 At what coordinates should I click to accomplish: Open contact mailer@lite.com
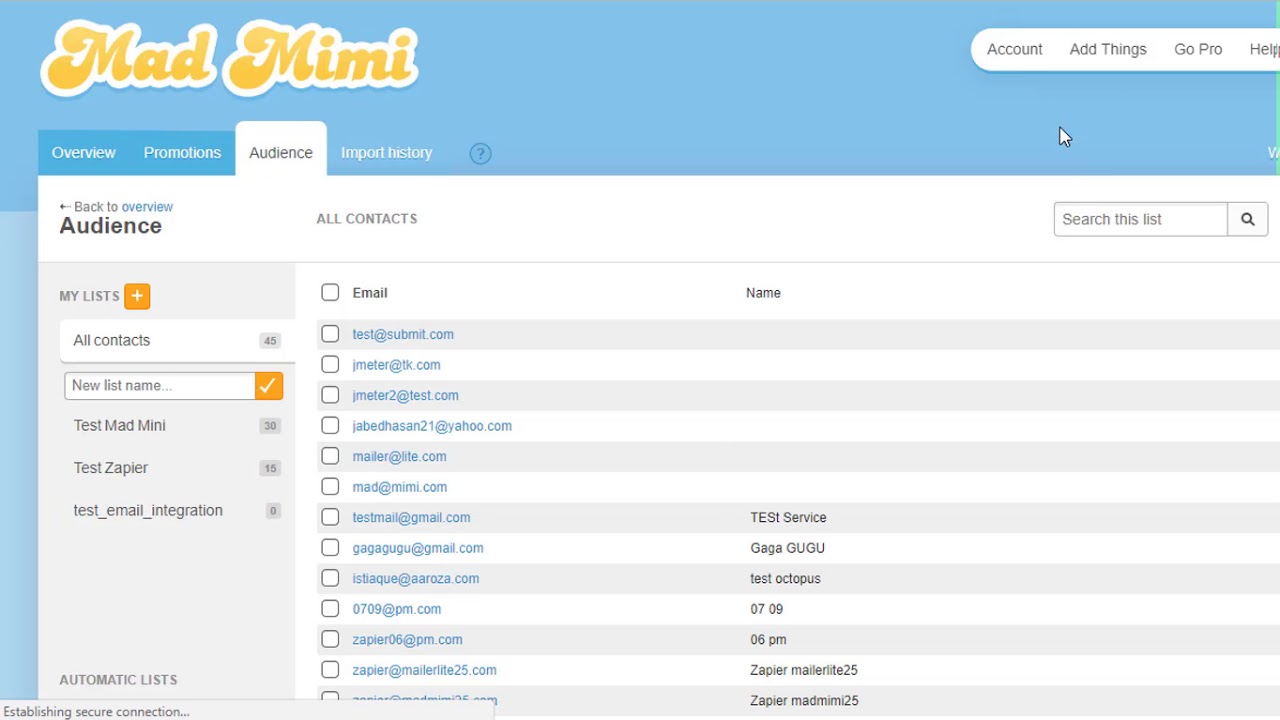pos(399,456)
